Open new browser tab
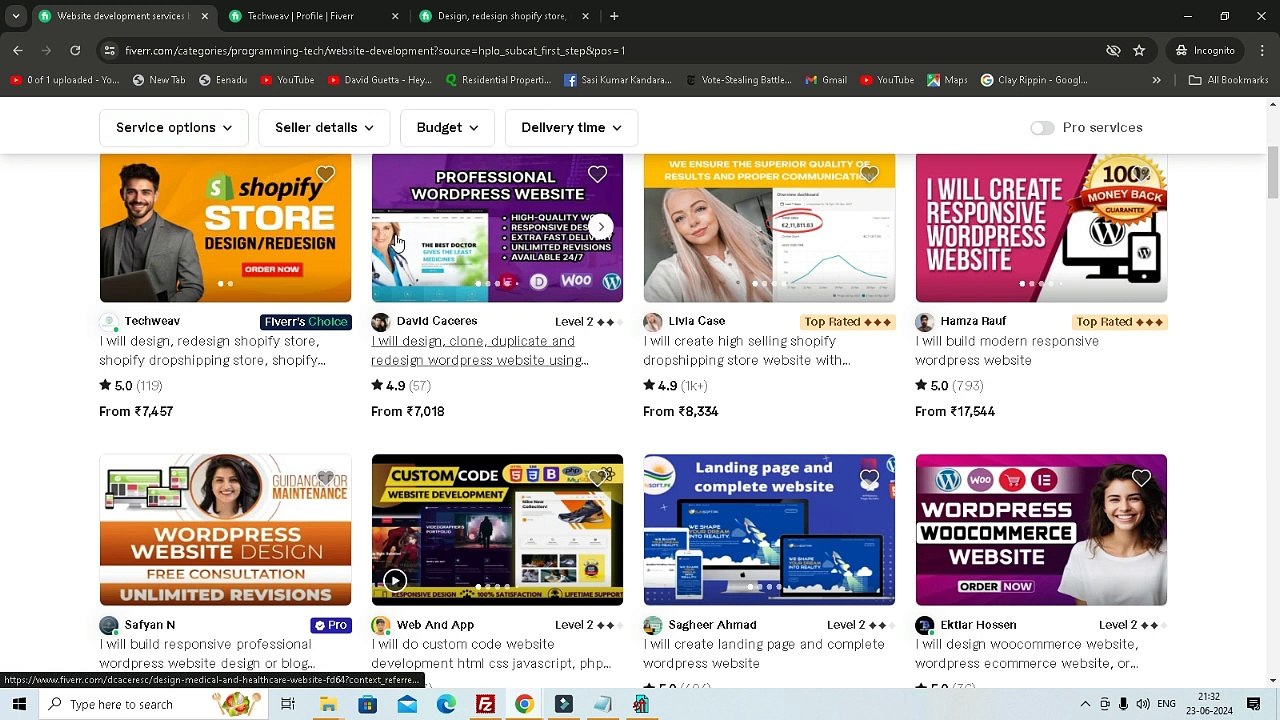Image resolution: width=1280 pixels, height=720 pixels. [x=614, y=16]
